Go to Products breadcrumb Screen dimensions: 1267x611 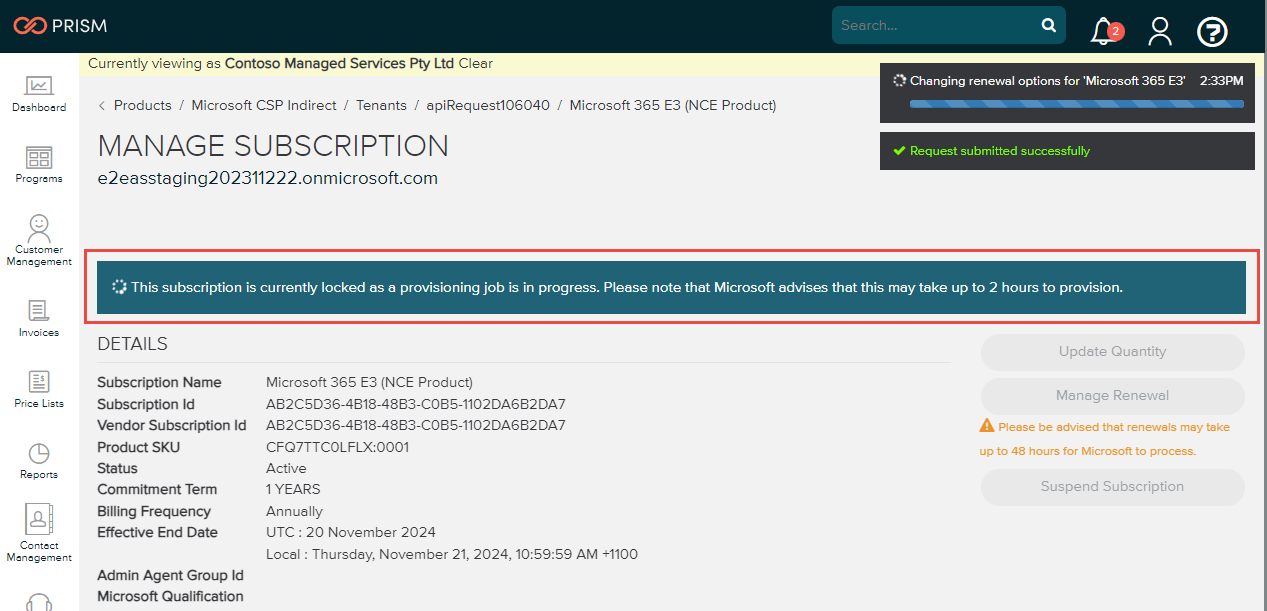tap(143, 105)
